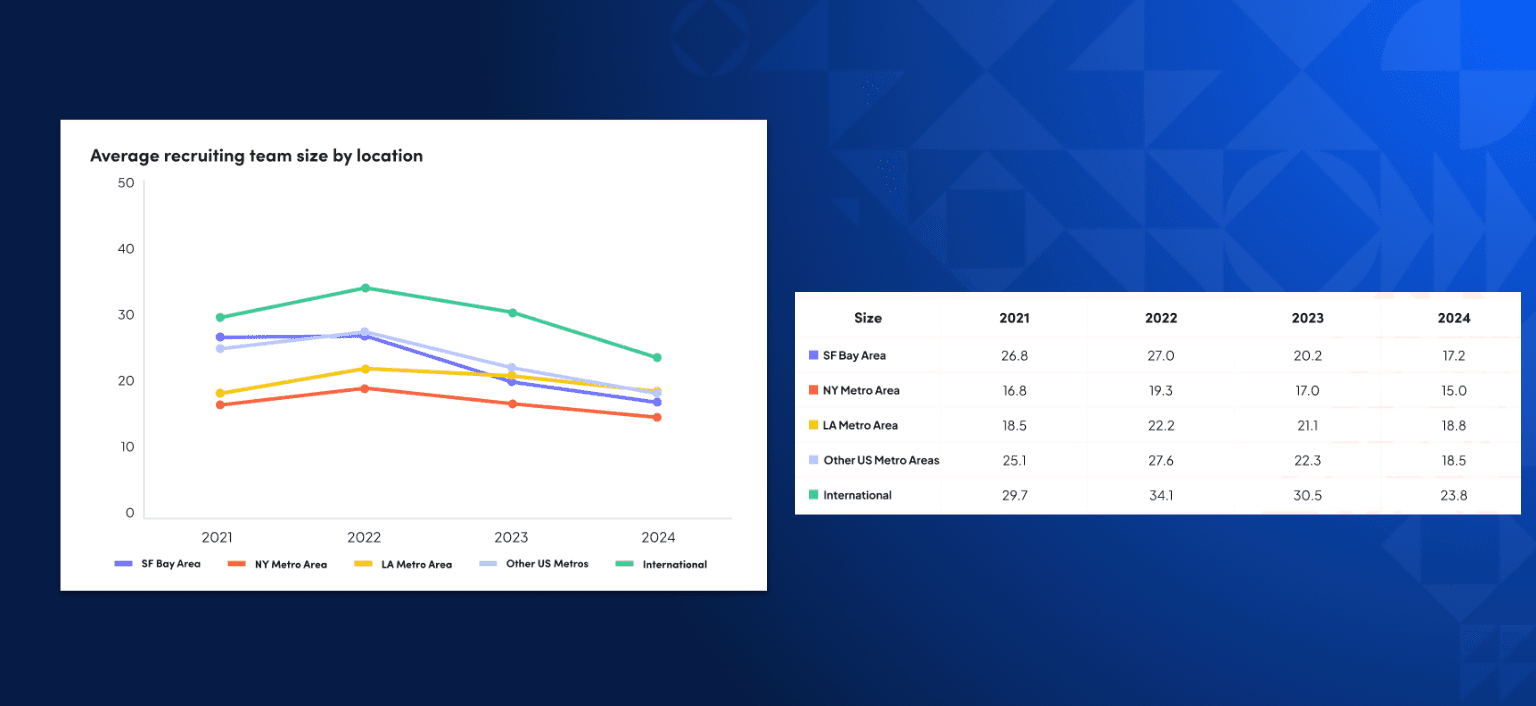Click the 2023 label on chart x-axis
Screen dimensions: 1536x706
pyautogui.click(x=511, y=537)
